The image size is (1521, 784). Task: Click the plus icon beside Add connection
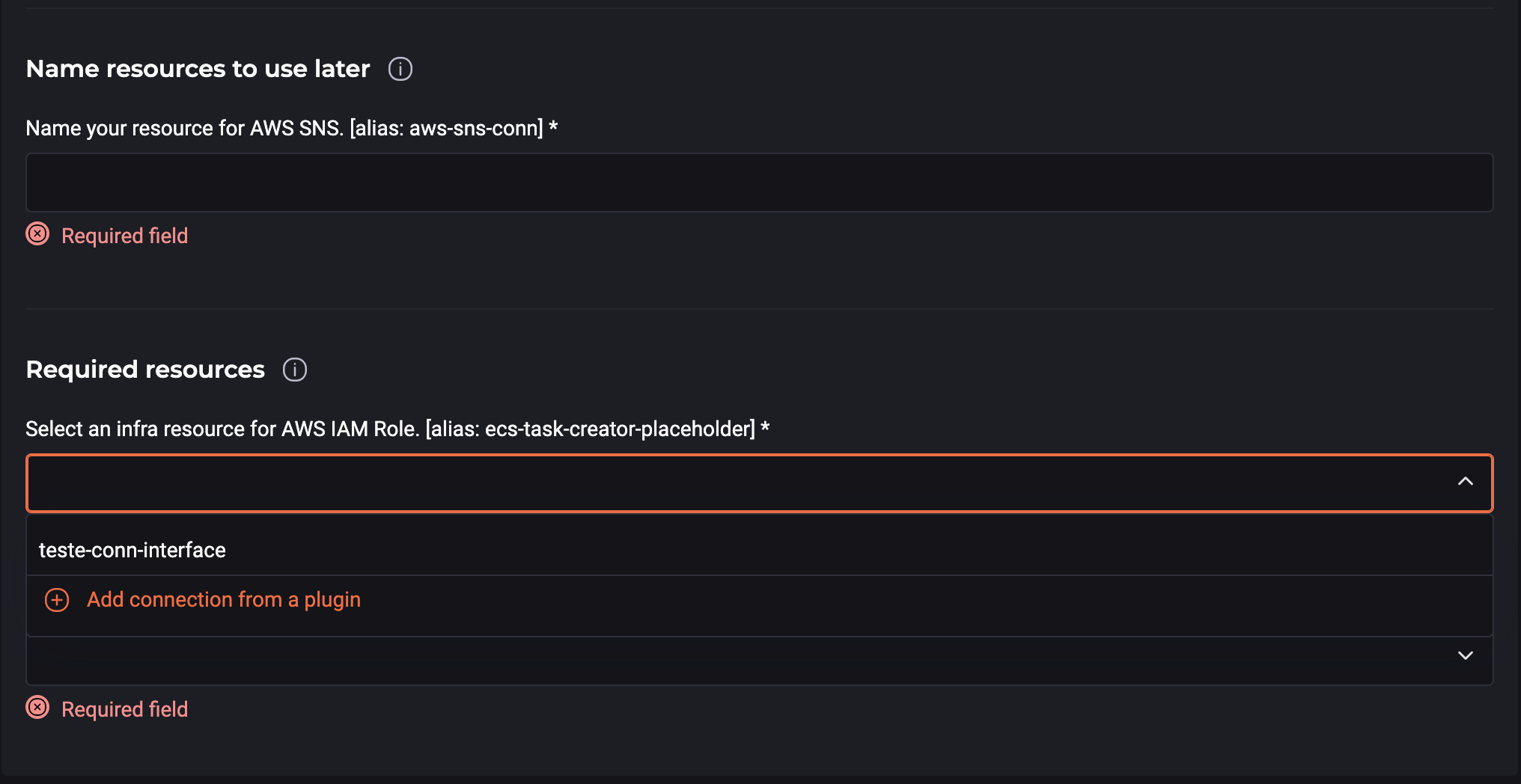56,599
